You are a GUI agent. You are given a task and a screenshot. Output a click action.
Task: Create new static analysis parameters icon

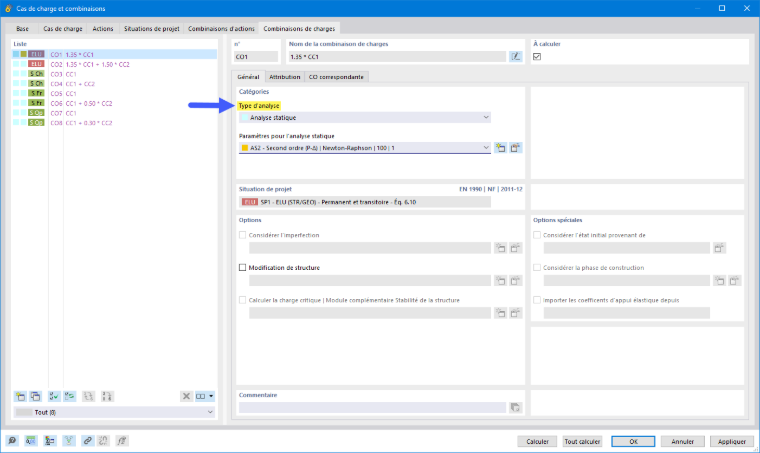[500, 148]
